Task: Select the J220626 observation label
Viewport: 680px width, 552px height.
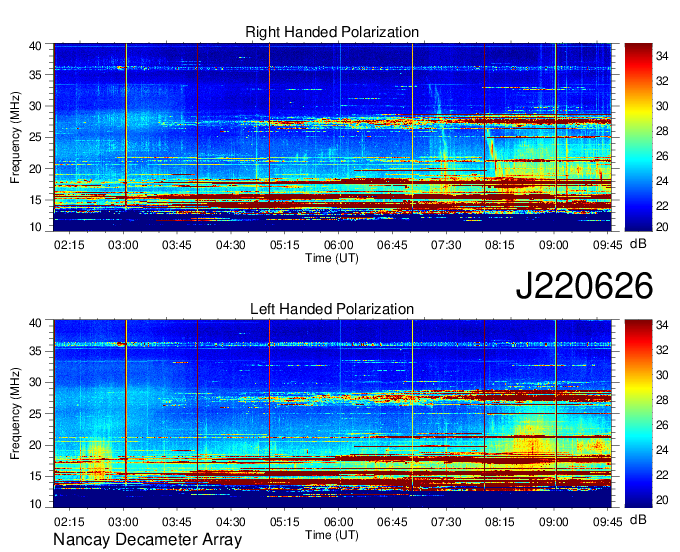Action: [584, 286]
